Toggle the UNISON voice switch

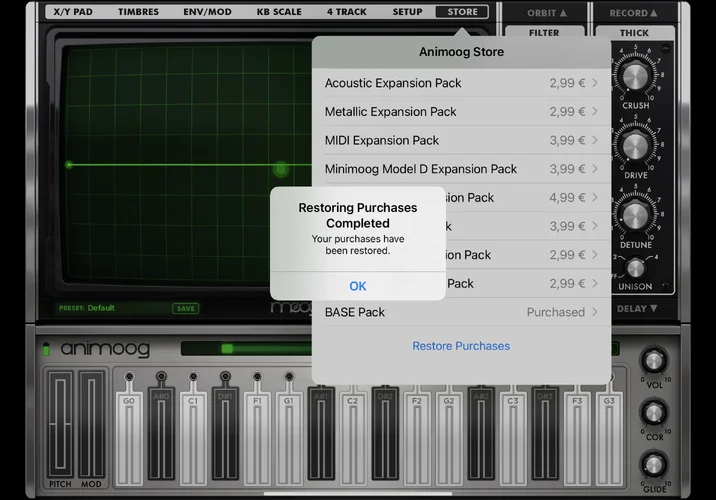(635, 268)
